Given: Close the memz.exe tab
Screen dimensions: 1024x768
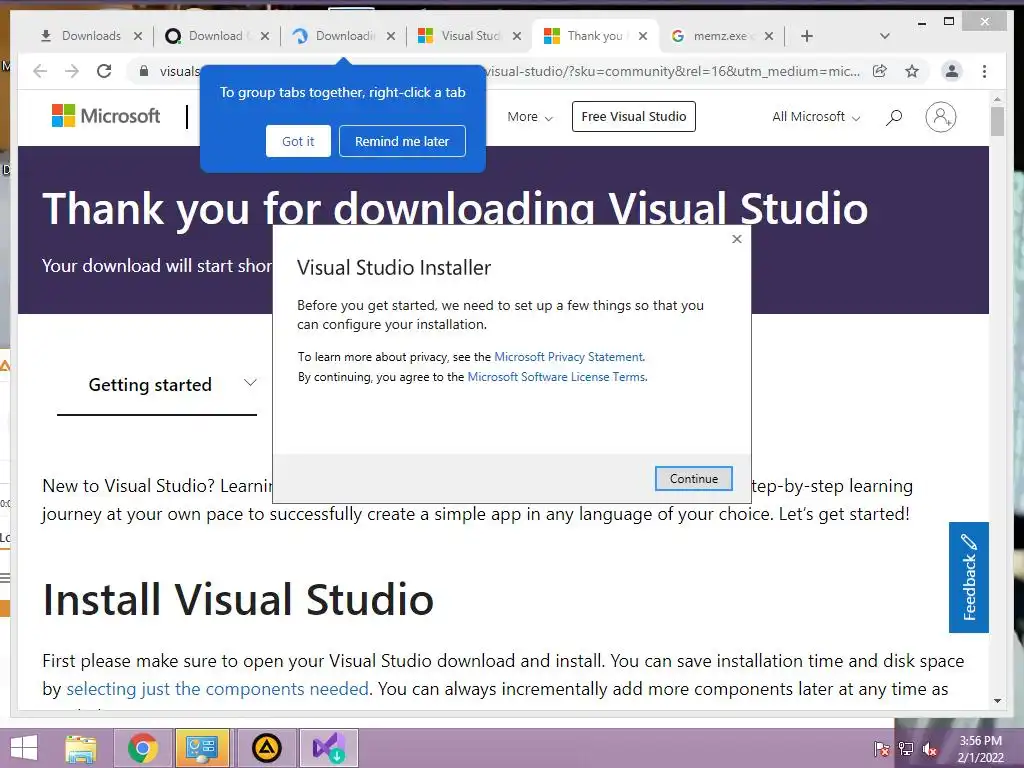Looking at the screenshot, I should click(x=769, y=36).
